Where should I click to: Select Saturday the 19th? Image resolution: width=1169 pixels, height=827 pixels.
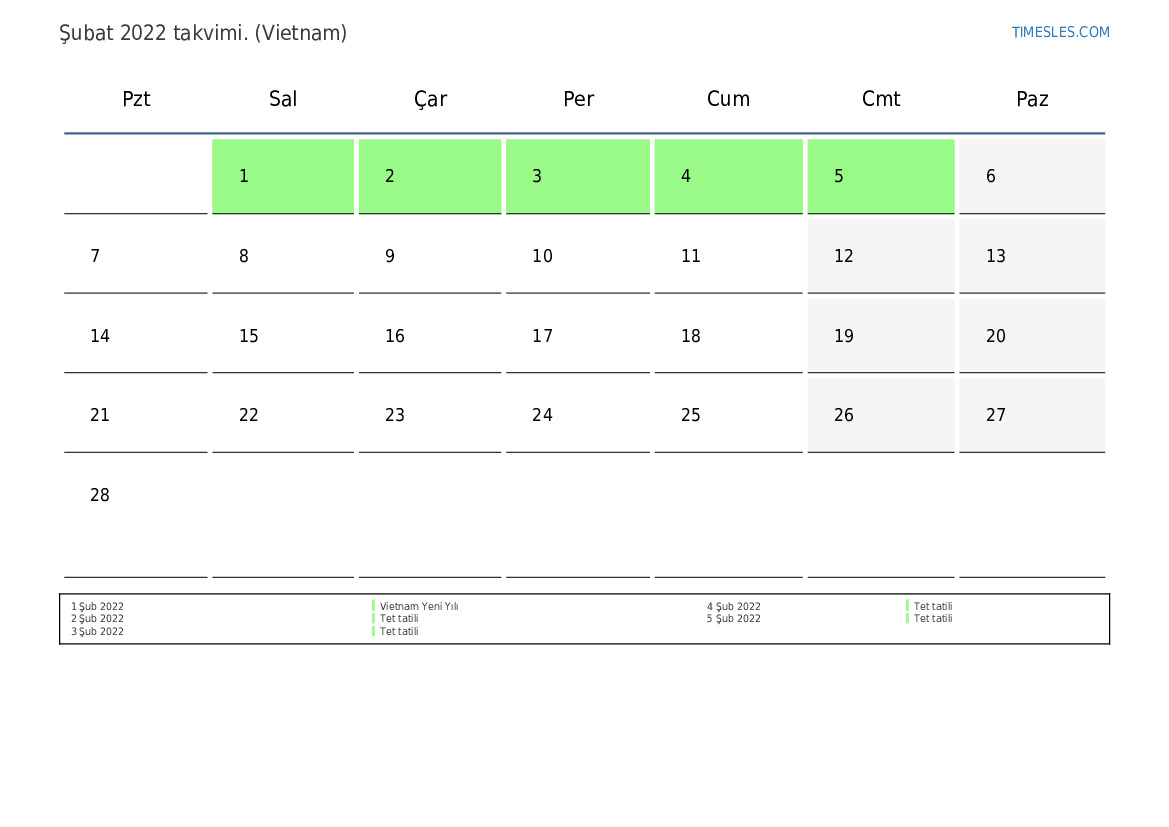pyautogui.click(x=880, y=336)
